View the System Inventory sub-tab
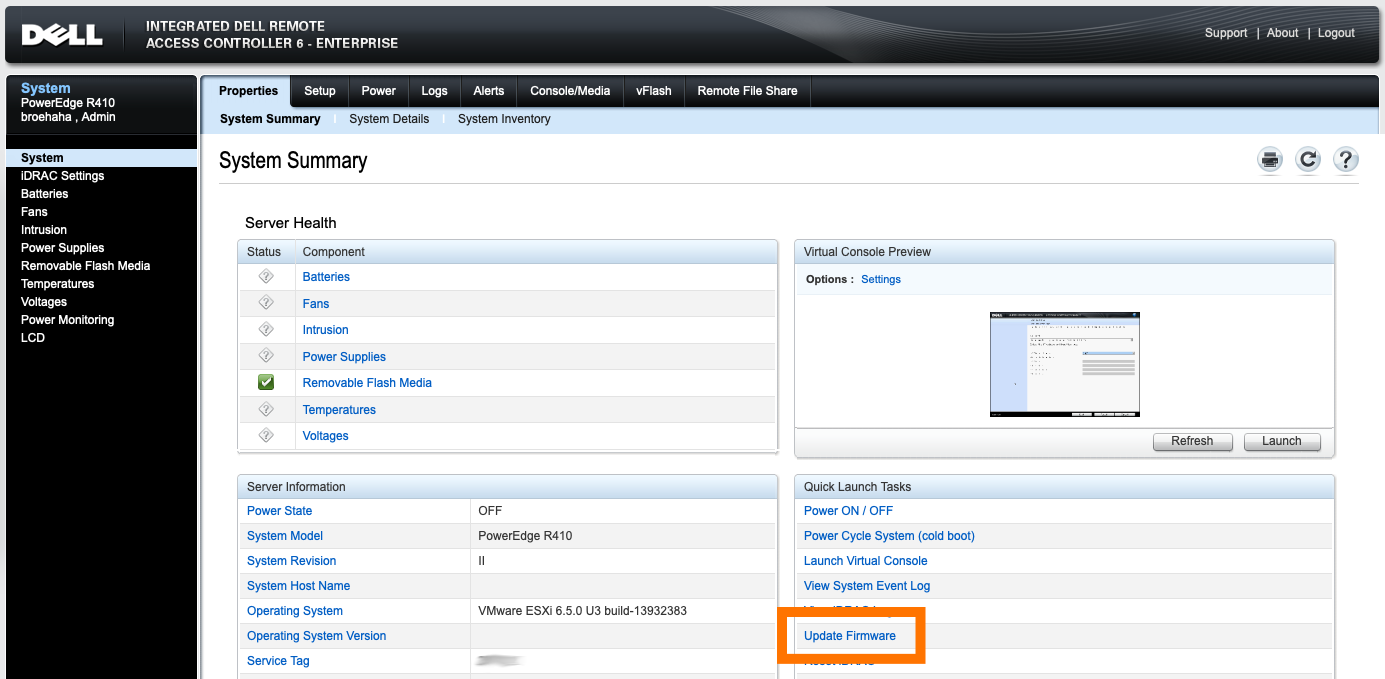 [504, 119]
